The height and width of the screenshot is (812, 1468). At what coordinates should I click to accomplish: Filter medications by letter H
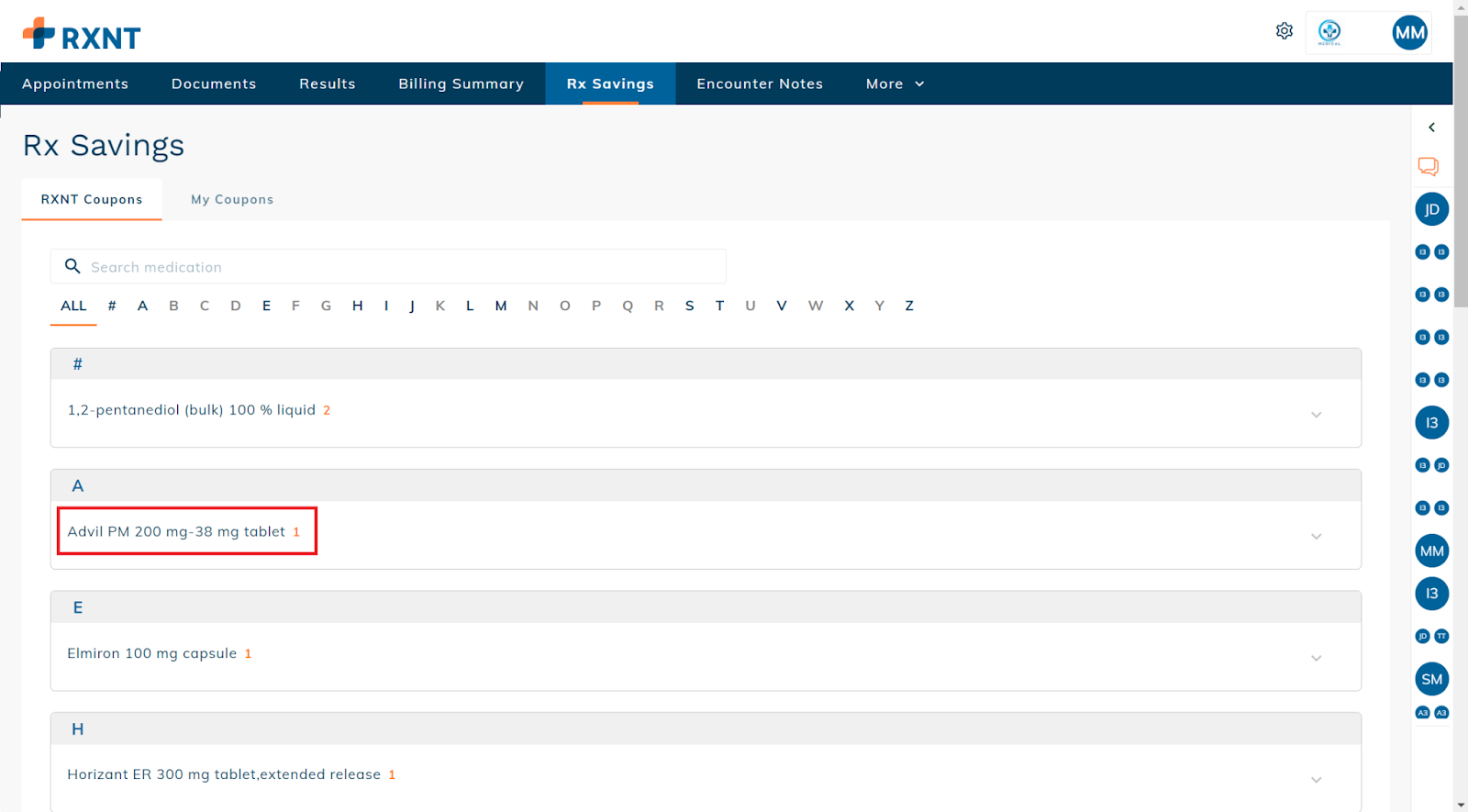pyautogui.click(x=357, y=306)
